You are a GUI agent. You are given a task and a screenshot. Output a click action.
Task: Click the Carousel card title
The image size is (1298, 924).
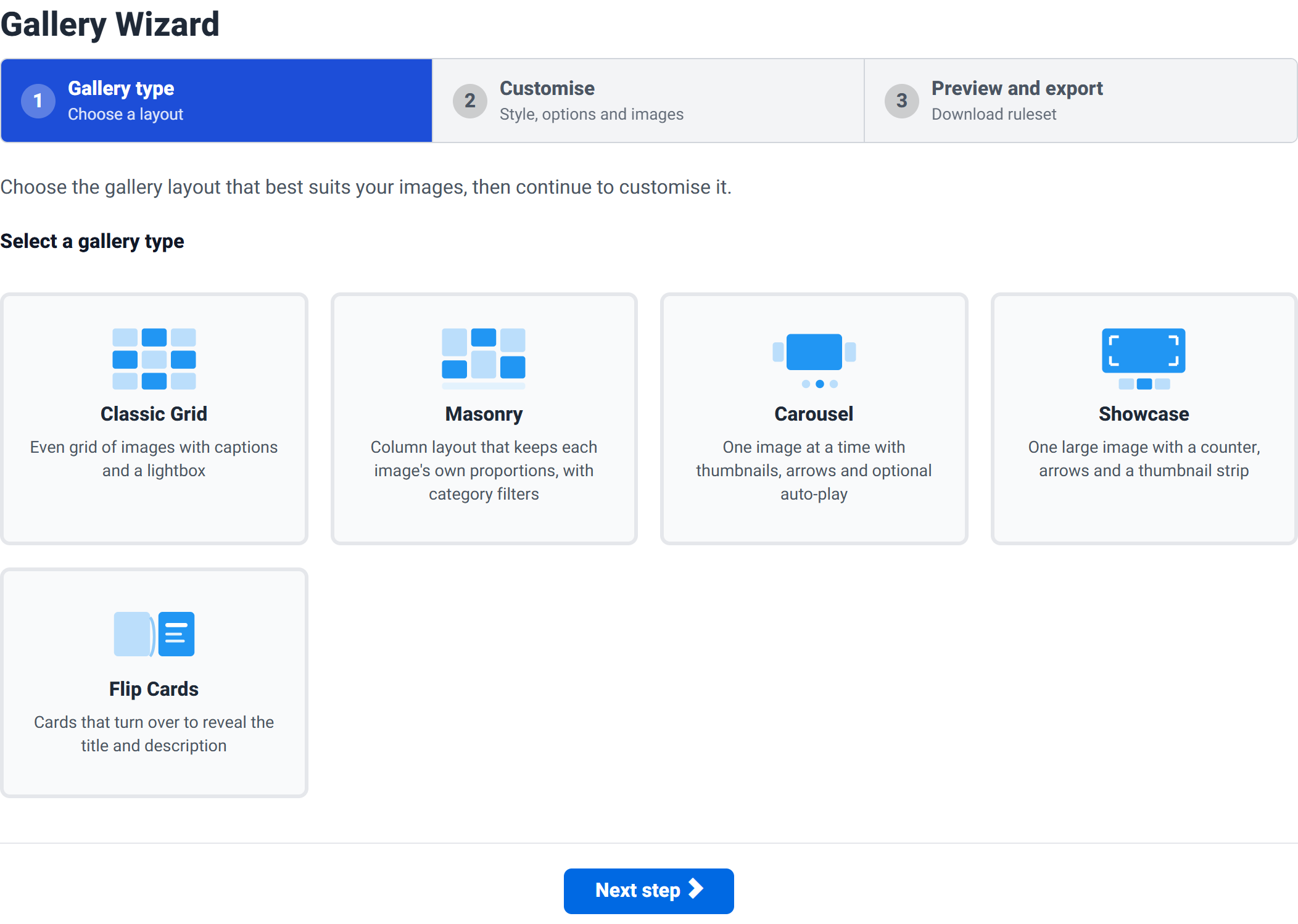tap(814, 414)
